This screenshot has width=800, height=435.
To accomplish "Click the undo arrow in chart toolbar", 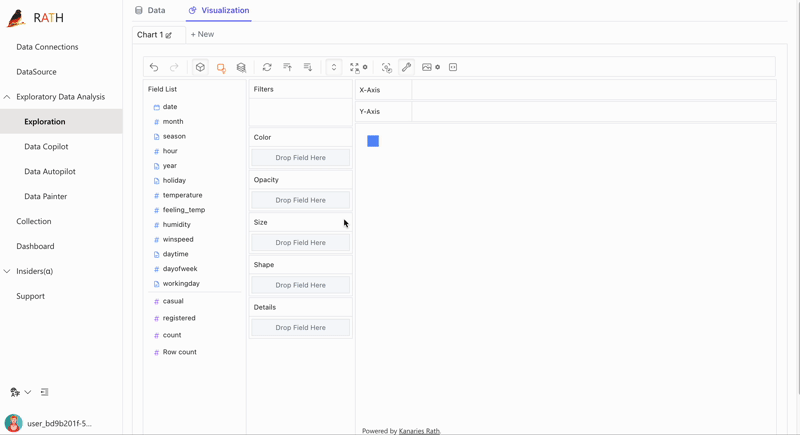I will (154, 67).
